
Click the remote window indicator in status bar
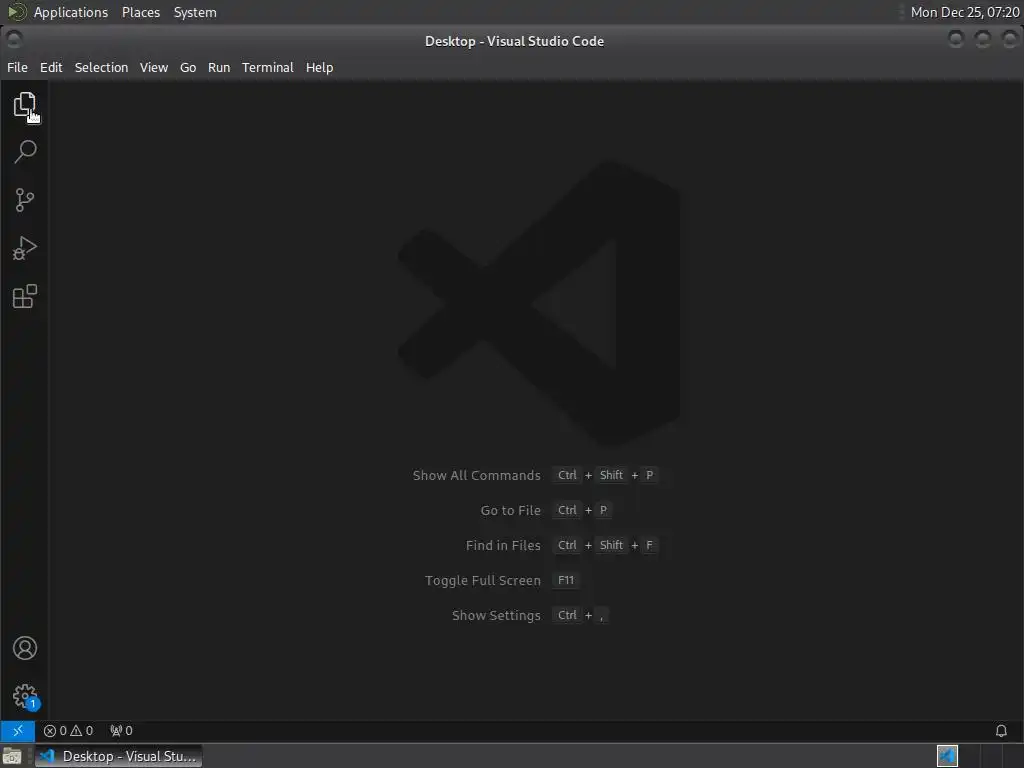[18, 730]
